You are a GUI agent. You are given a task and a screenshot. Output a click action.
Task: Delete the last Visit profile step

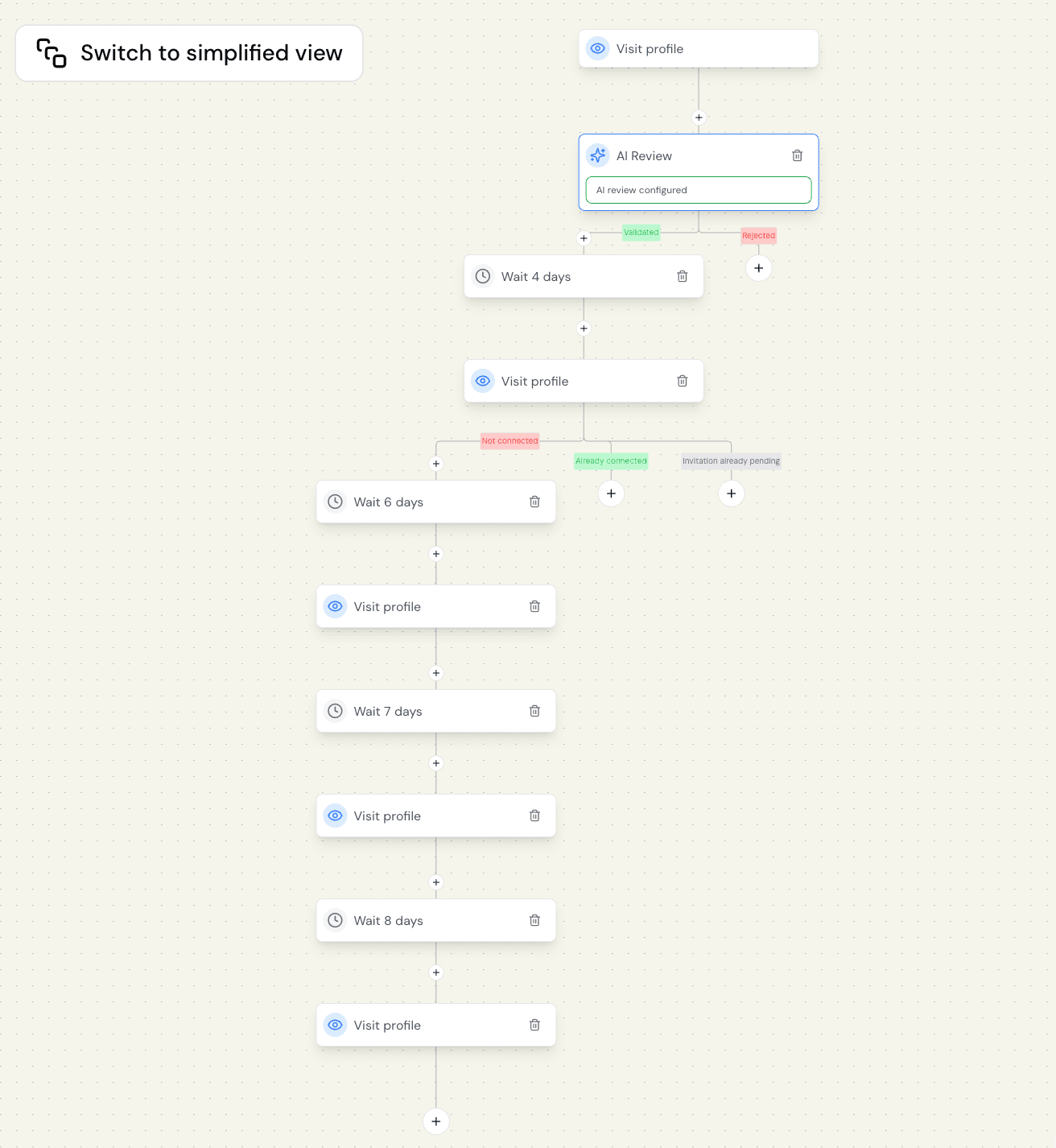(534, 1025)
